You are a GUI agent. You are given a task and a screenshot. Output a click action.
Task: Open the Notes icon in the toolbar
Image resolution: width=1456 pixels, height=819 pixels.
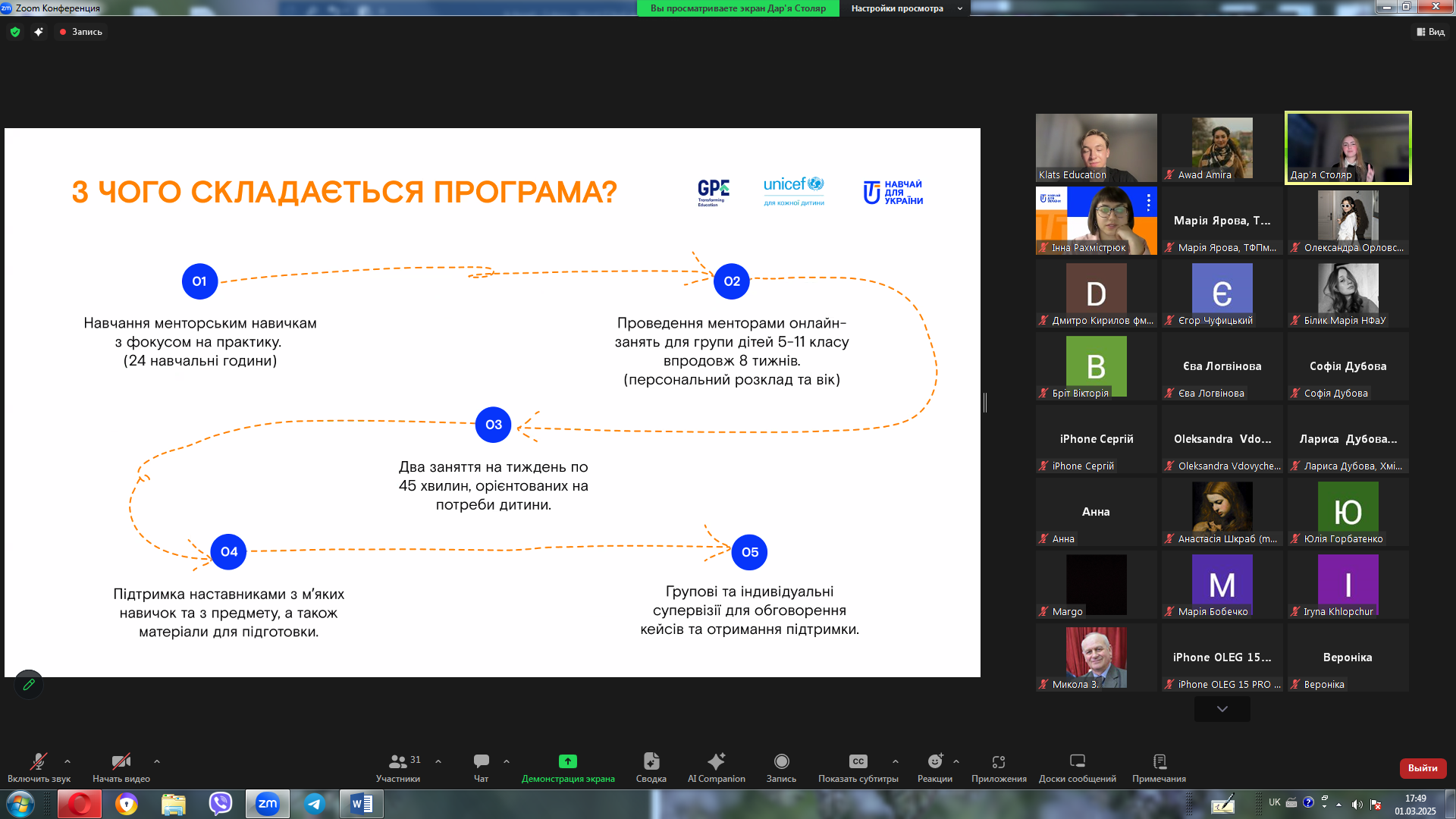(1159, 761)
